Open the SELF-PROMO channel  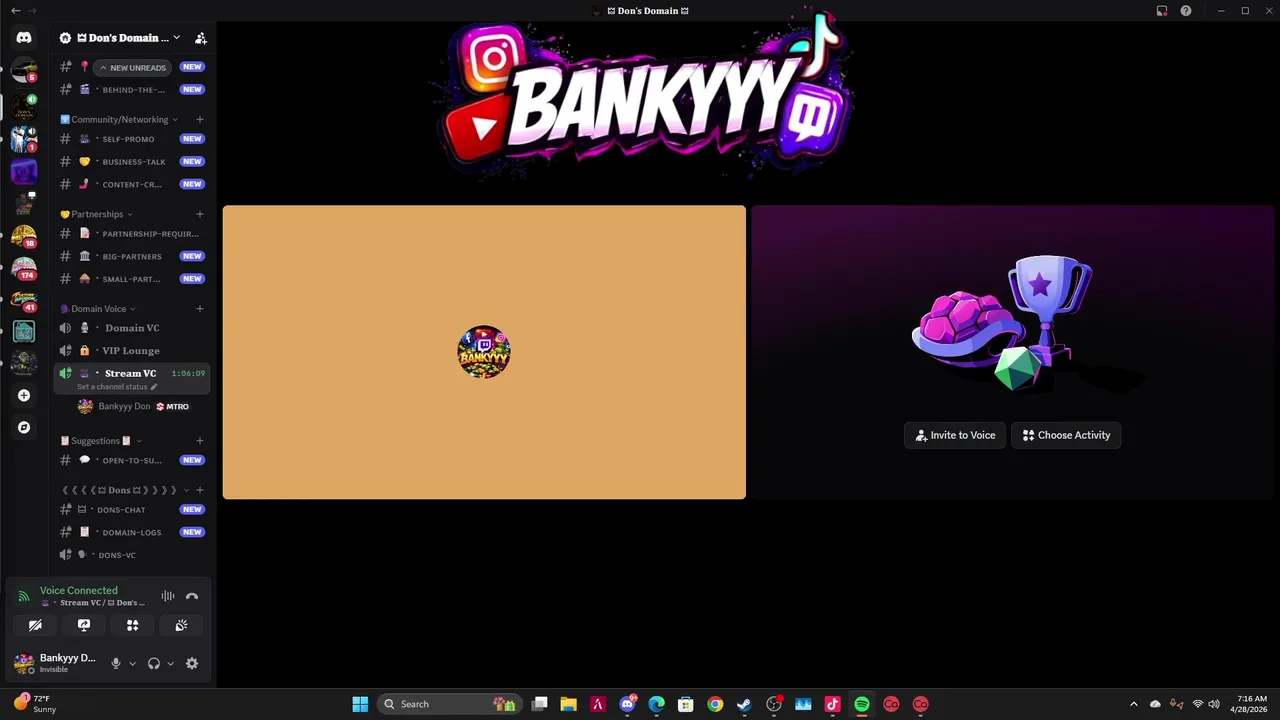click(x=131, y=139)
